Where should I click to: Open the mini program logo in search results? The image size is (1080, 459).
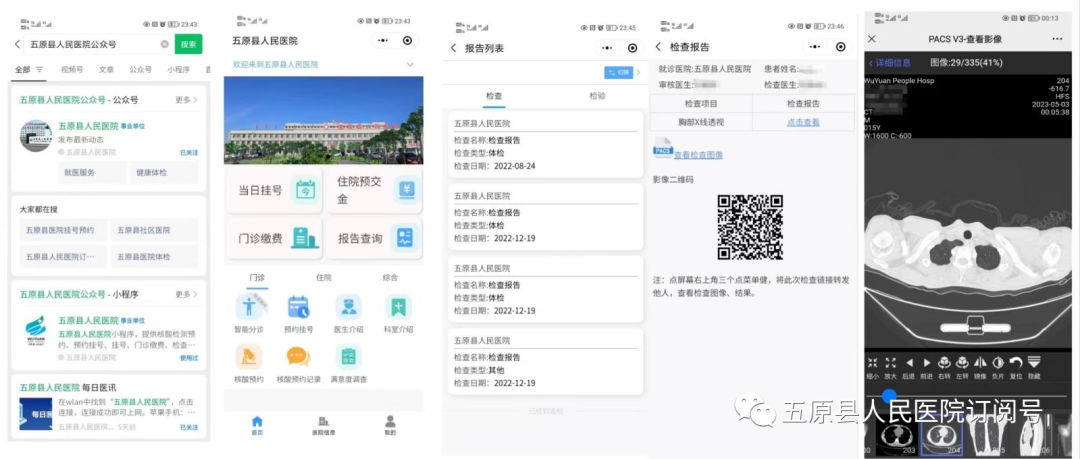(36, 331)
